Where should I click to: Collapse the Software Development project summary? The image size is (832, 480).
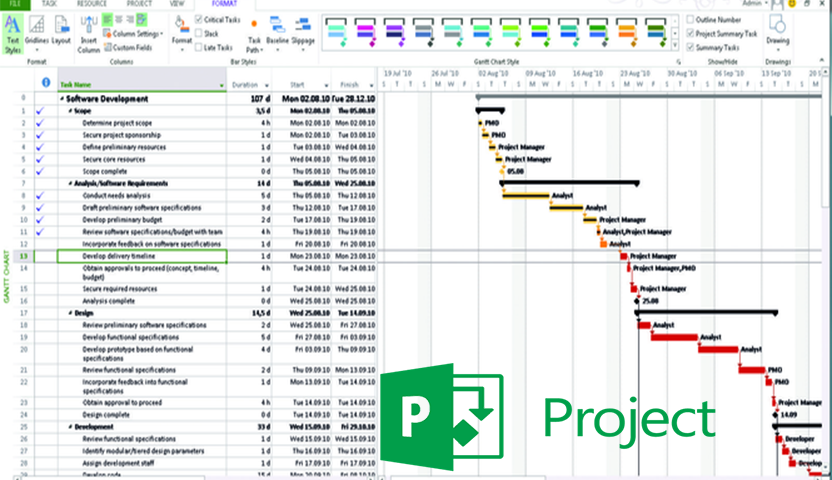point(62,99)
